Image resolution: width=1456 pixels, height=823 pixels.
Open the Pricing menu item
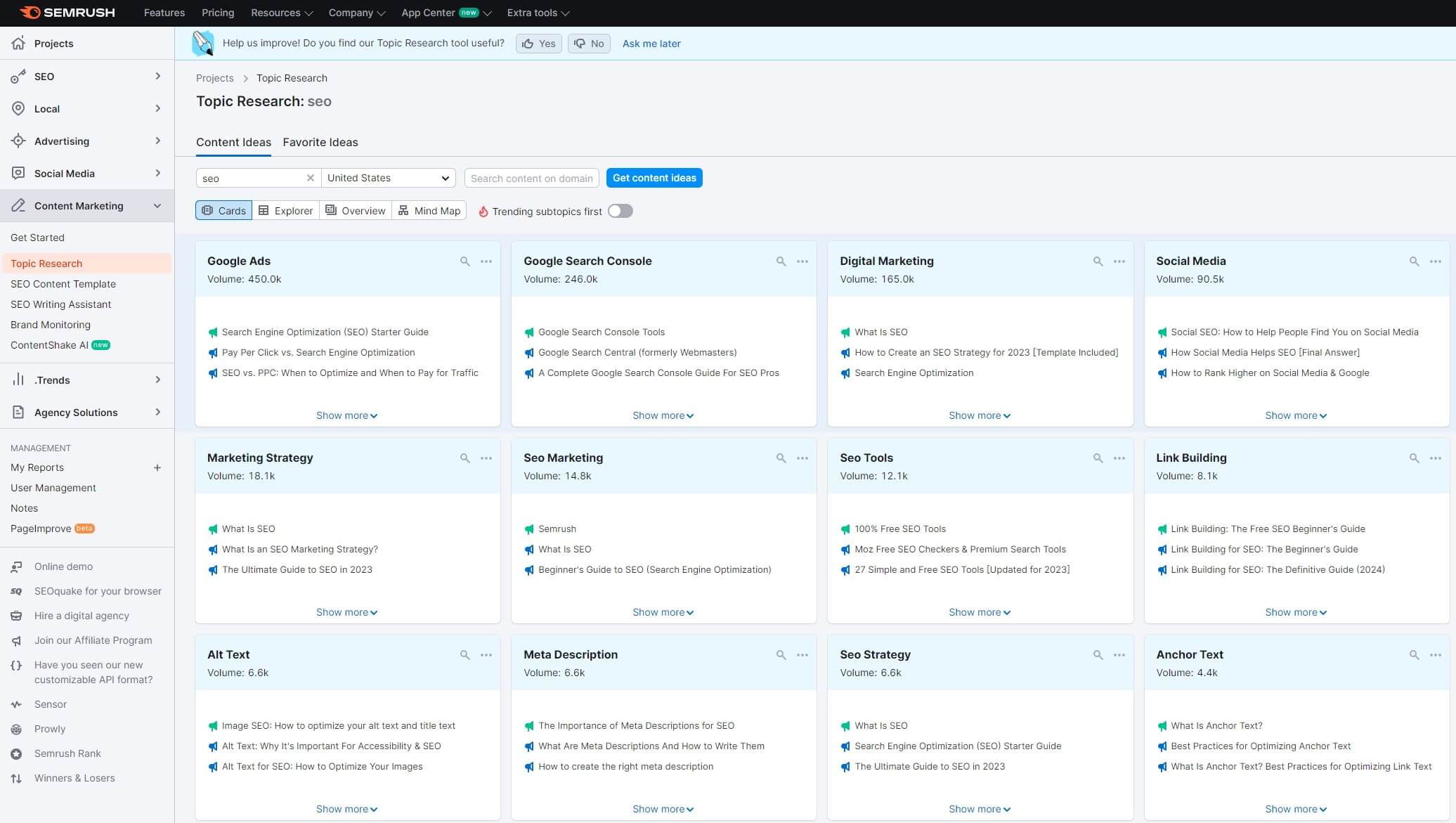pyautogui.click(x=218, y=13)
